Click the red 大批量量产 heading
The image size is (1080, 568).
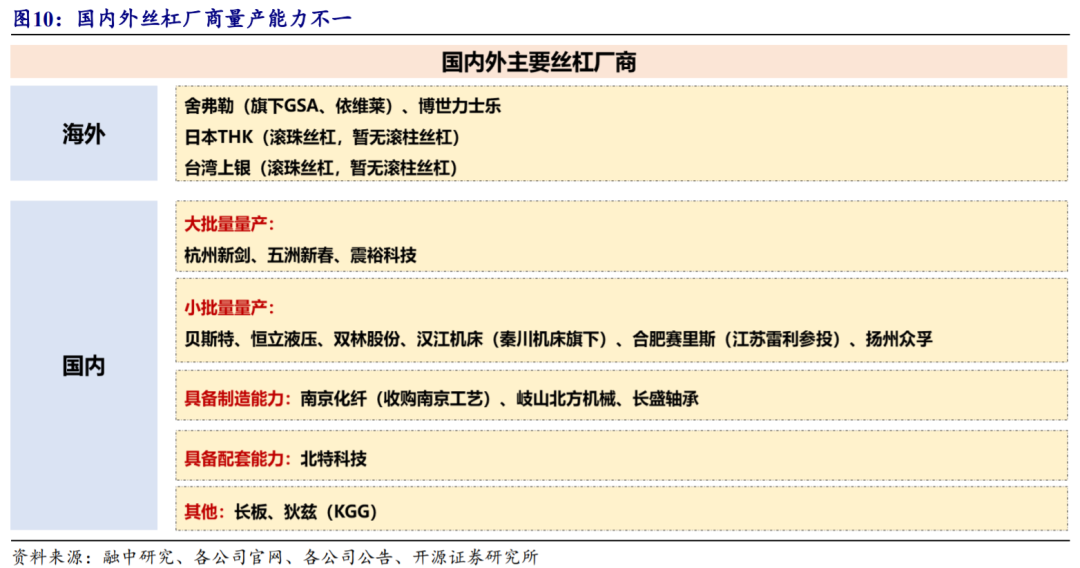coord(229,224)
